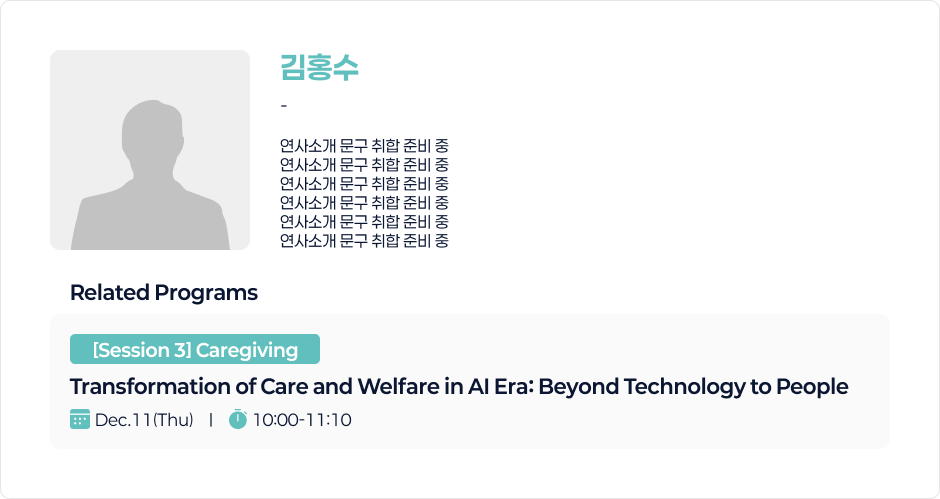Click the word "Caregiving" in the session badge
This screenshot has height=499, width=940.
point(247,350)
